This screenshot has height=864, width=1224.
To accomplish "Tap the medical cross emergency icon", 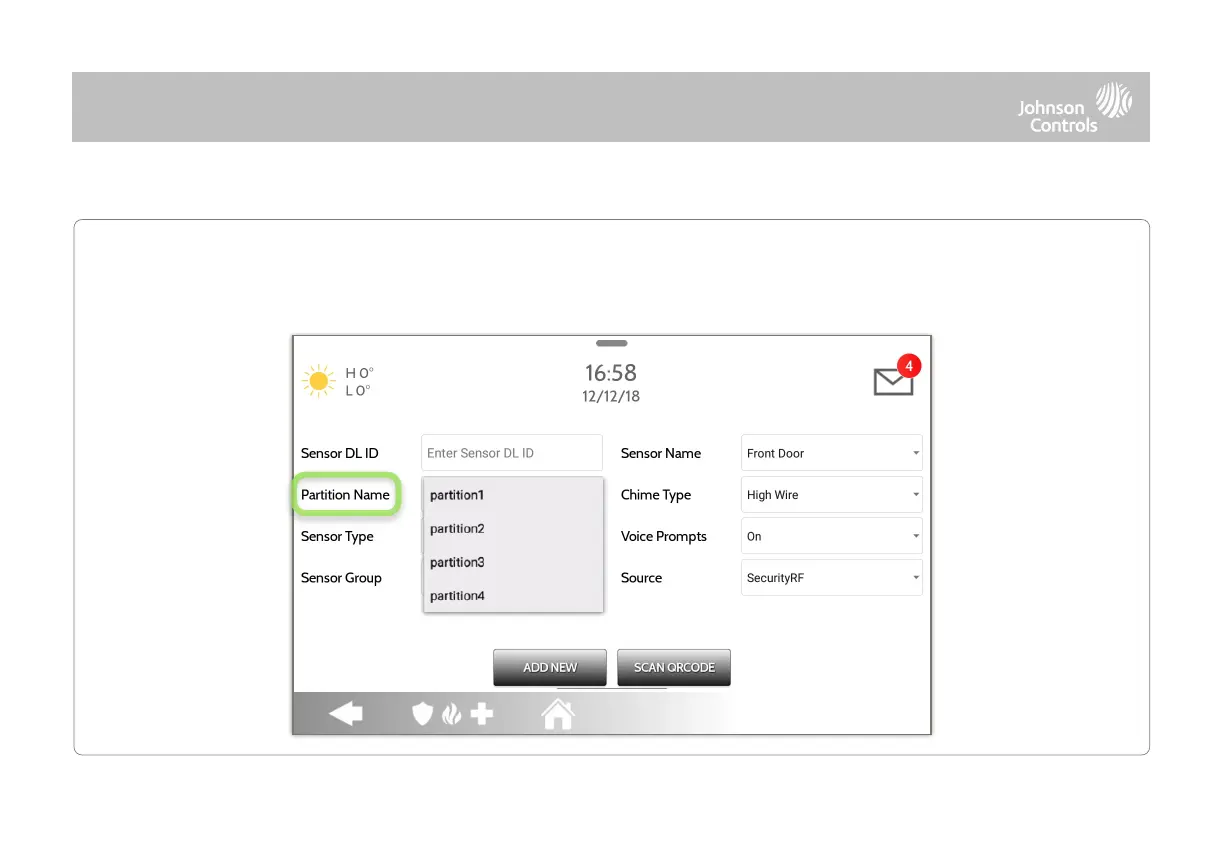I will point(482,714).
